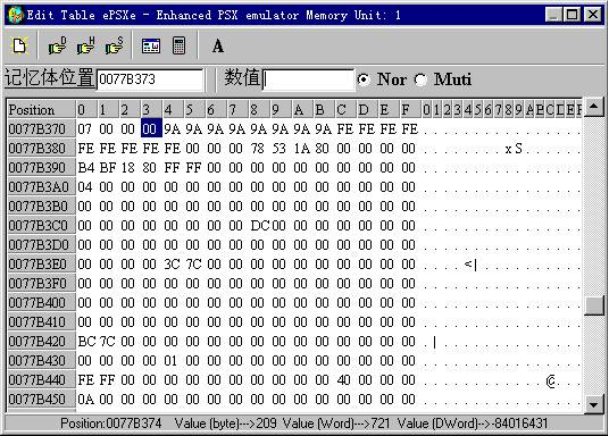This screenshot has width=608, height=436.
Task: Select row address 0077B410
Action: (x=41, y=322)
